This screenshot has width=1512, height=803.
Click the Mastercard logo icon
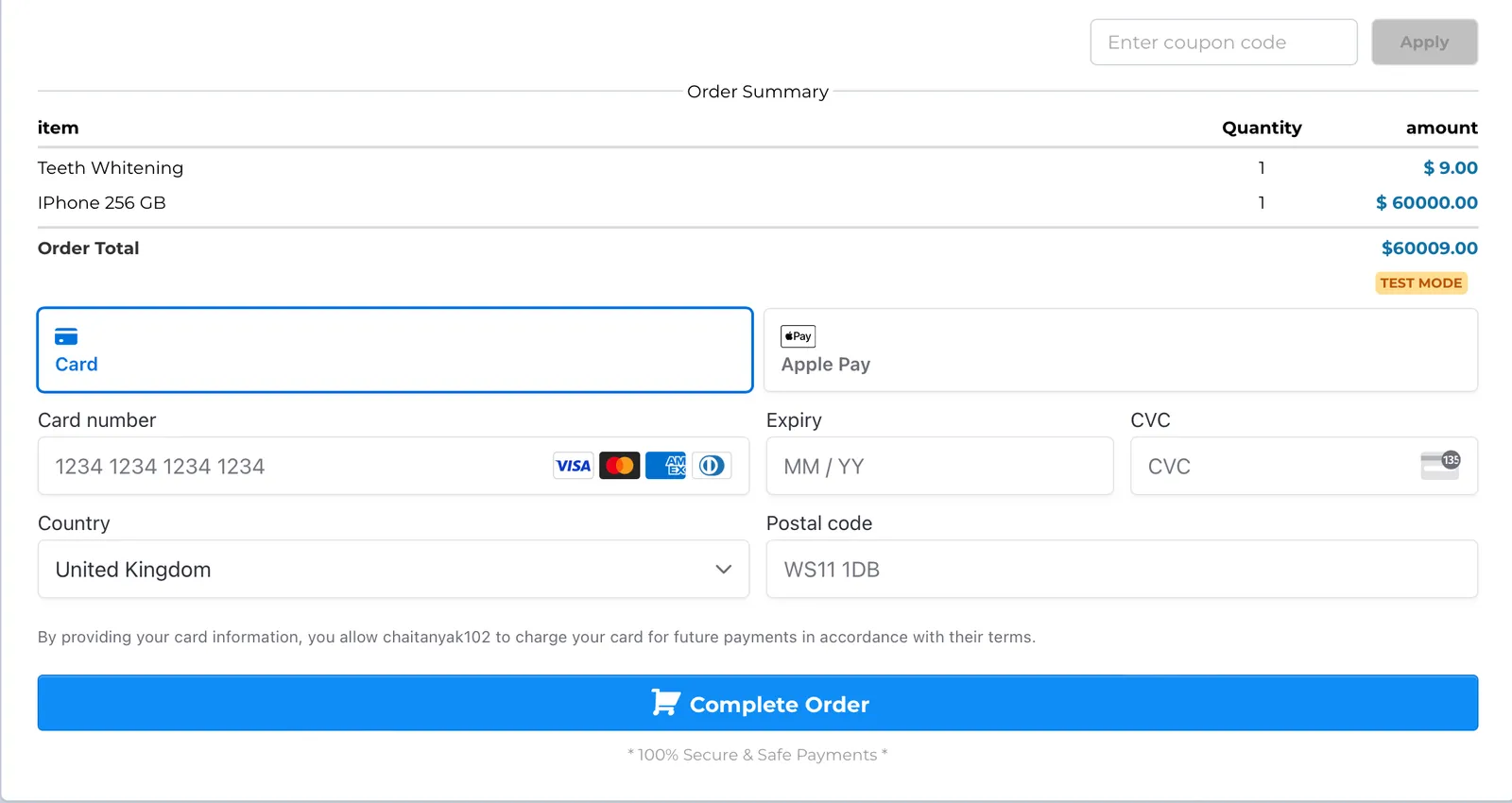pos(620,466)
